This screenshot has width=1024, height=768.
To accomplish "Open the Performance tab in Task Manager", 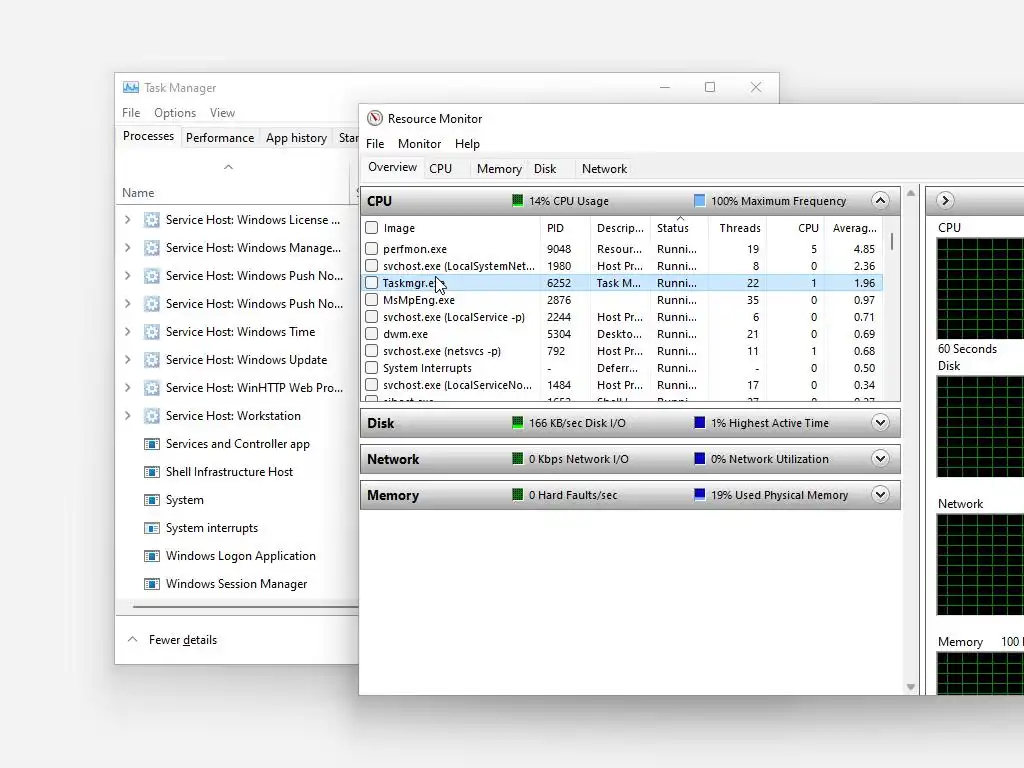I will tap(219, 138).
